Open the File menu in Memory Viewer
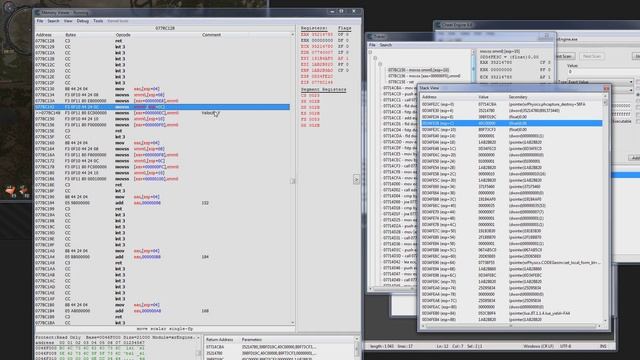The width and height of the screenshot is (640, 360). 40,21
